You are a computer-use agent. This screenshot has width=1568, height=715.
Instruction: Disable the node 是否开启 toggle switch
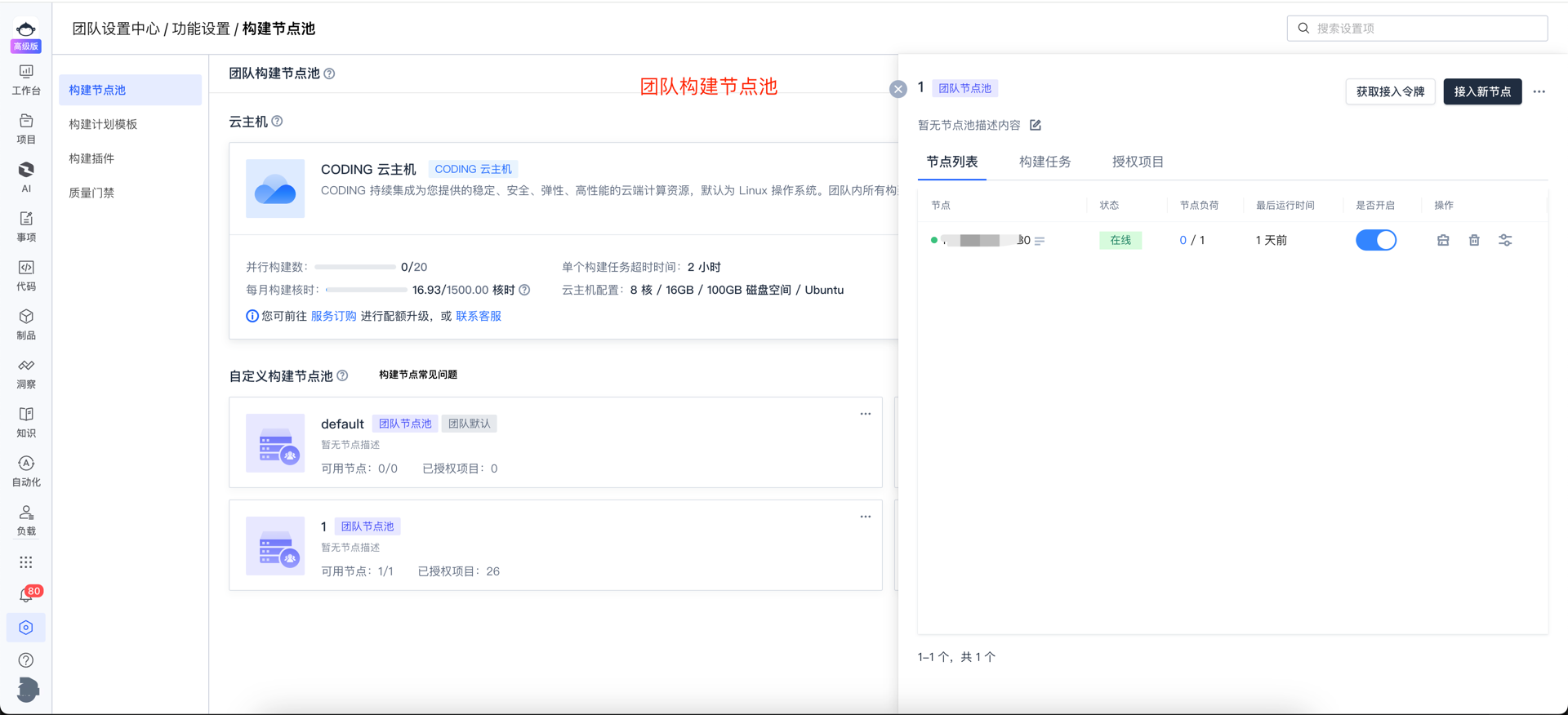point(1376,240)
